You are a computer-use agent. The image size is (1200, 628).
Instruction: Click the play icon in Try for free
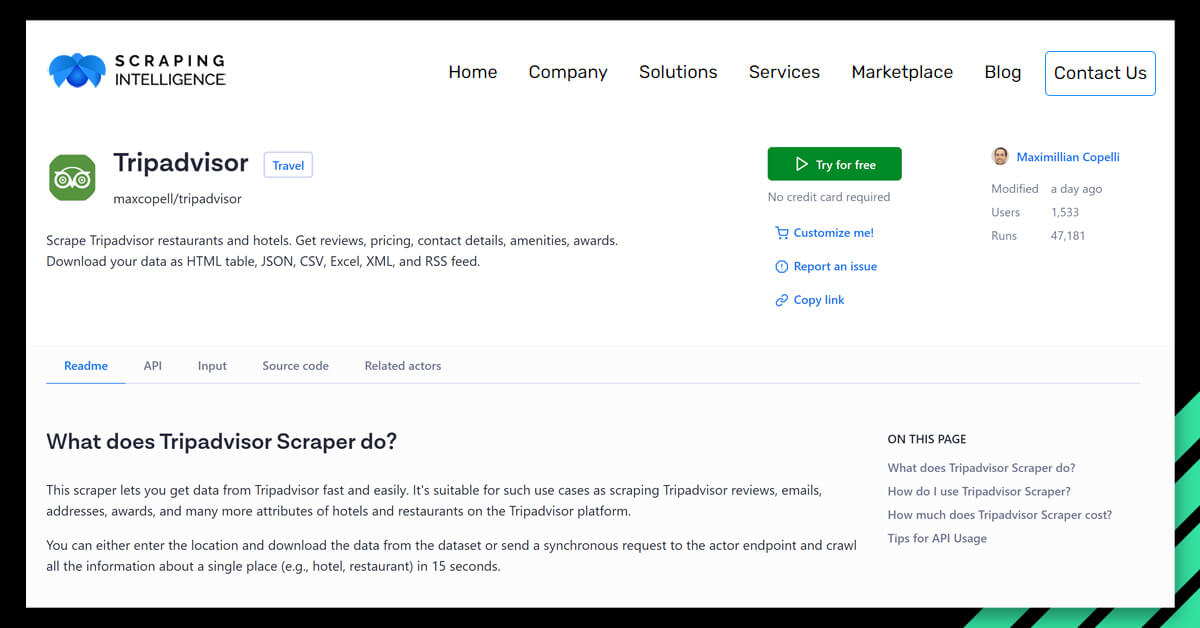point(801,164)
